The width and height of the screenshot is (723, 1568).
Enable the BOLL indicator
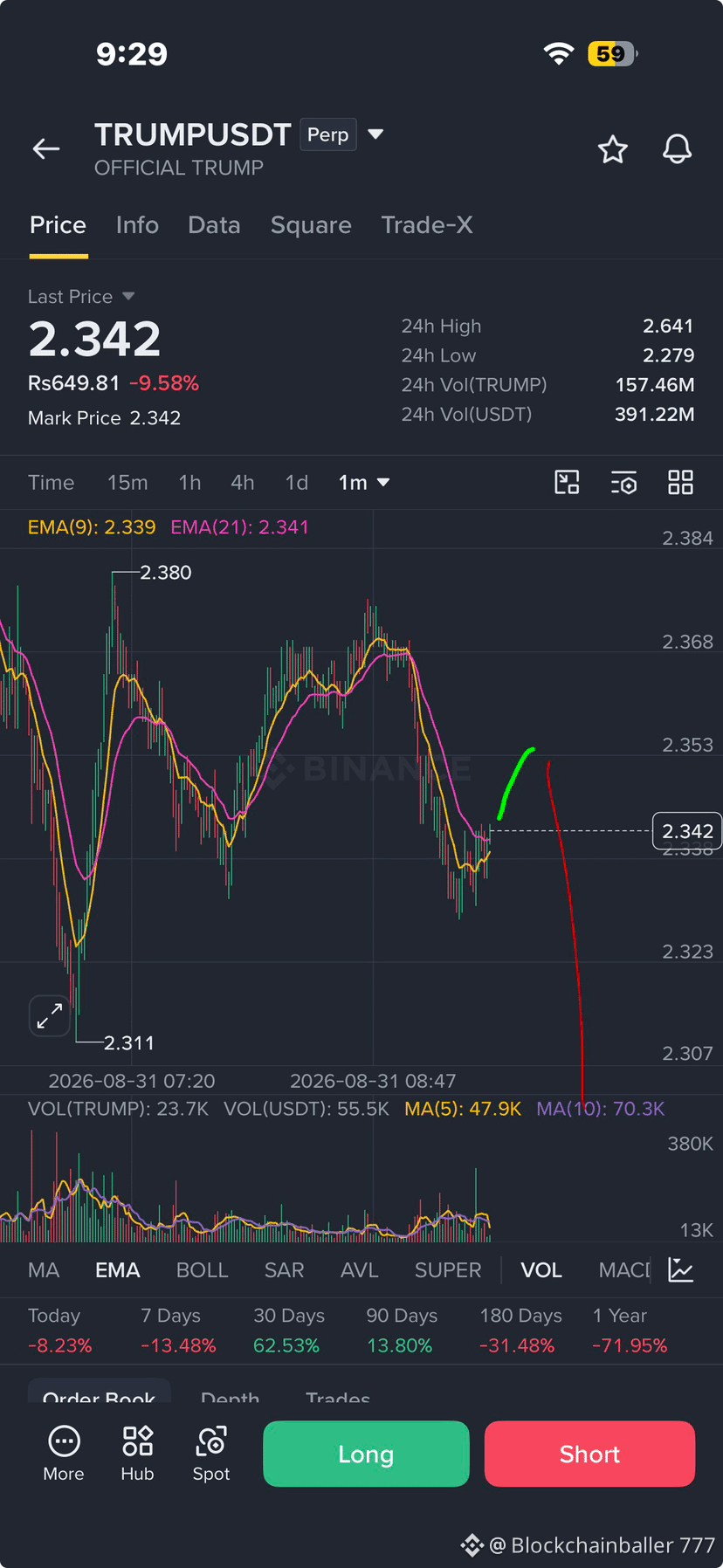pos(202,1269)
